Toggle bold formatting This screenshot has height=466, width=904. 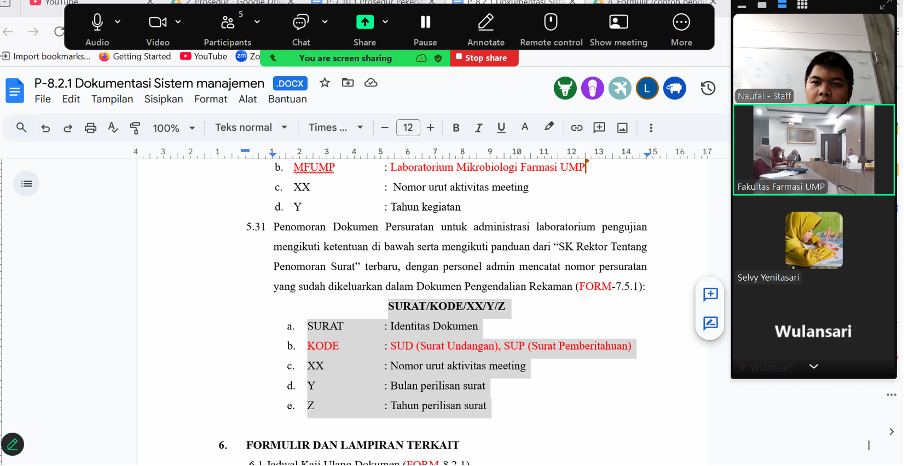pyautogui.click(x=456, y=128)
